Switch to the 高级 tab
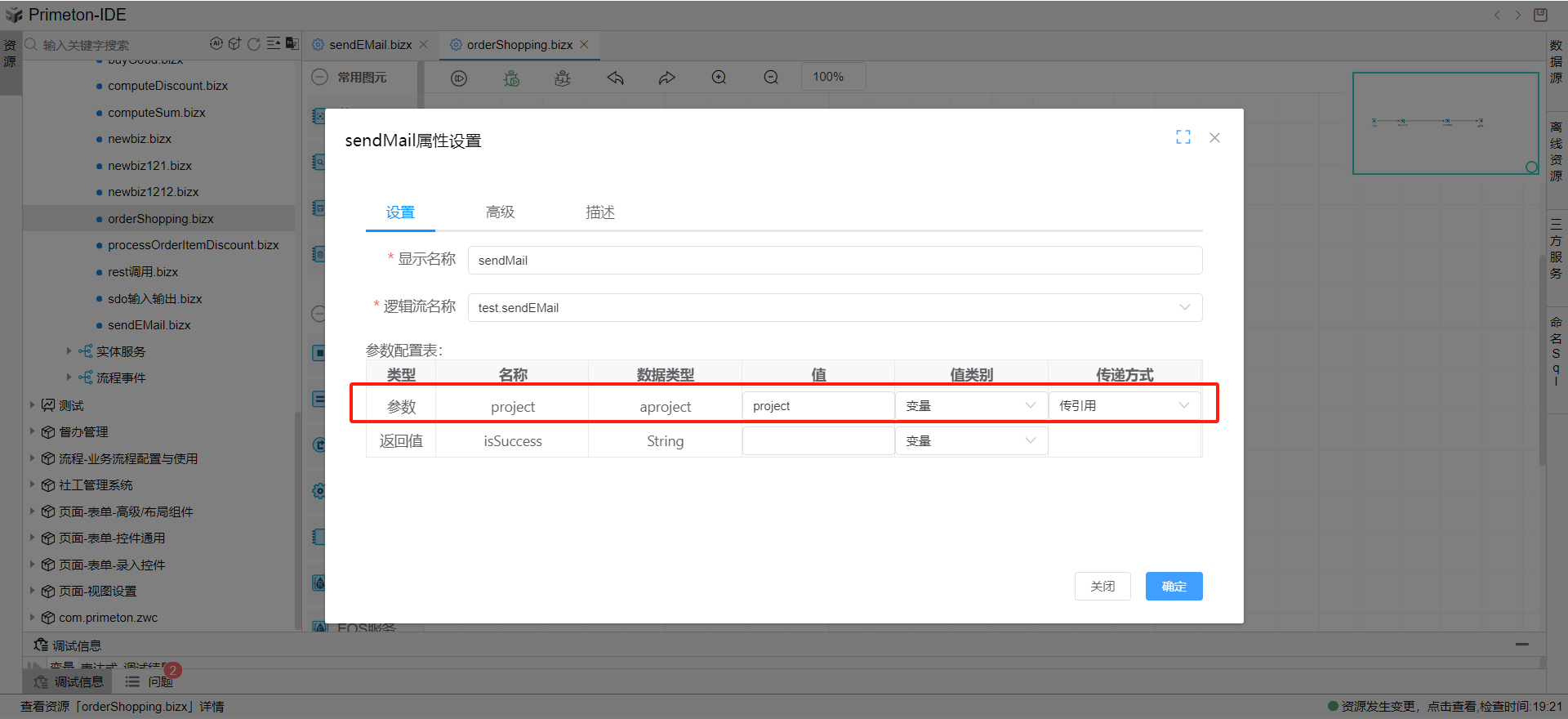1568x719 pixels. coord(500,212)
